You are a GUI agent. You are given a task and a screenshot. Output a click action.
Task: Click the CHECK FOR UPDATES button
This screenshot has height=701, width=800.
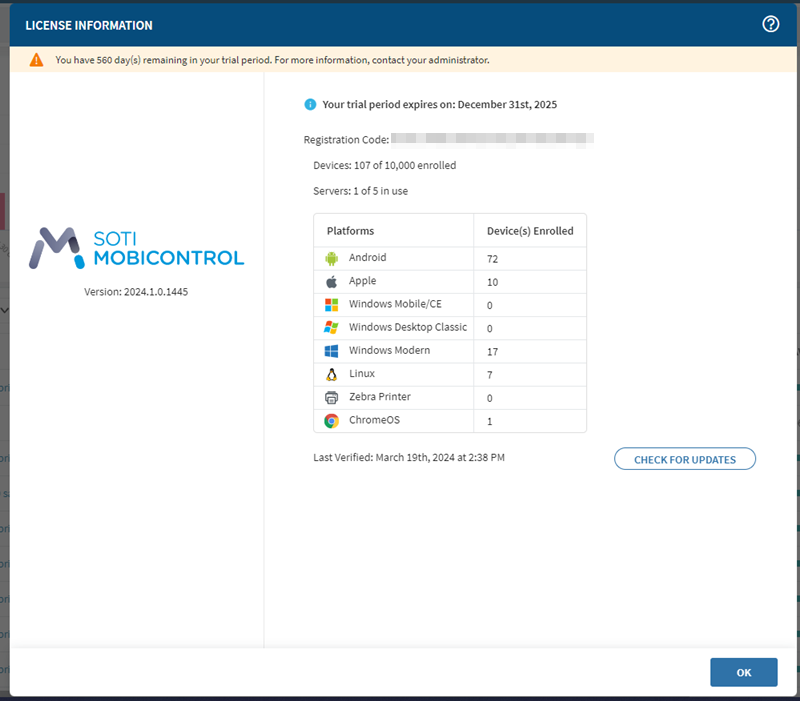685,459
